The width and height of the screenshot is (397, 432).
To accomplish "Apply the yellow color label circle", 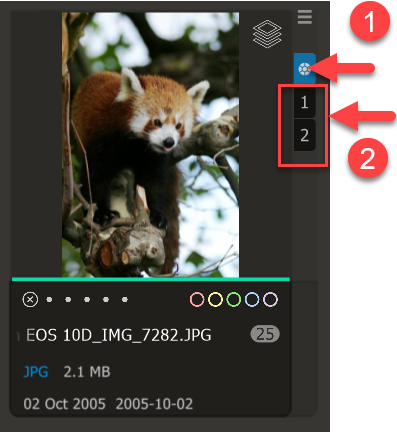I will (x=215, y=300).
